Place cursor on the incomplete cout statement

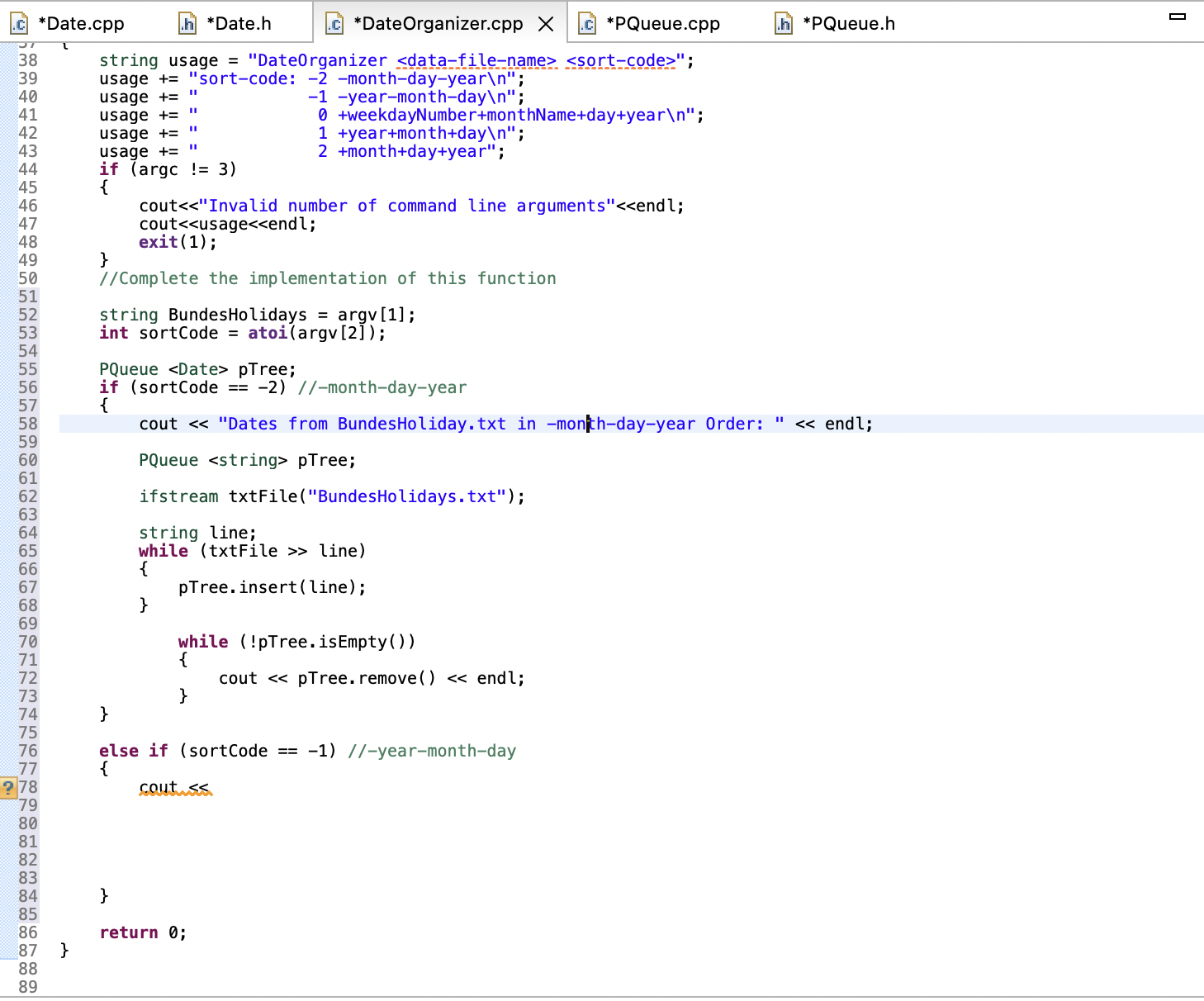click(176, 787)
